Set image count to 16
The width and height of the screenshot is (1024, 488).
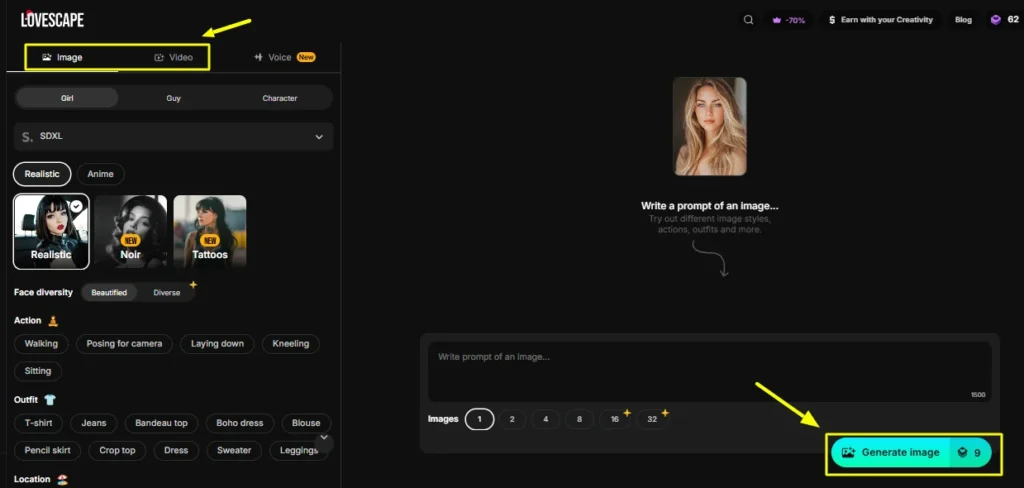pos(615,419)
